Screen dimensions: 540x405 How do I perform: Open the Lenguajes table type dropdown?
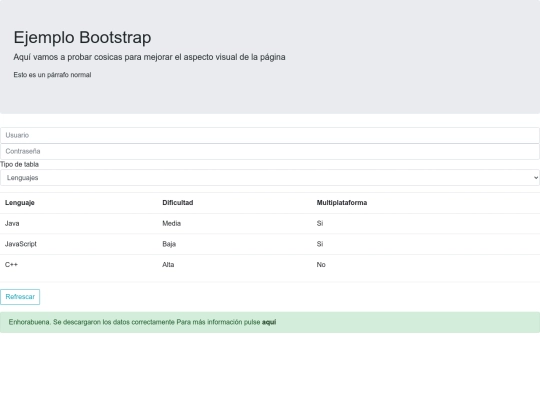coord(270,178)
